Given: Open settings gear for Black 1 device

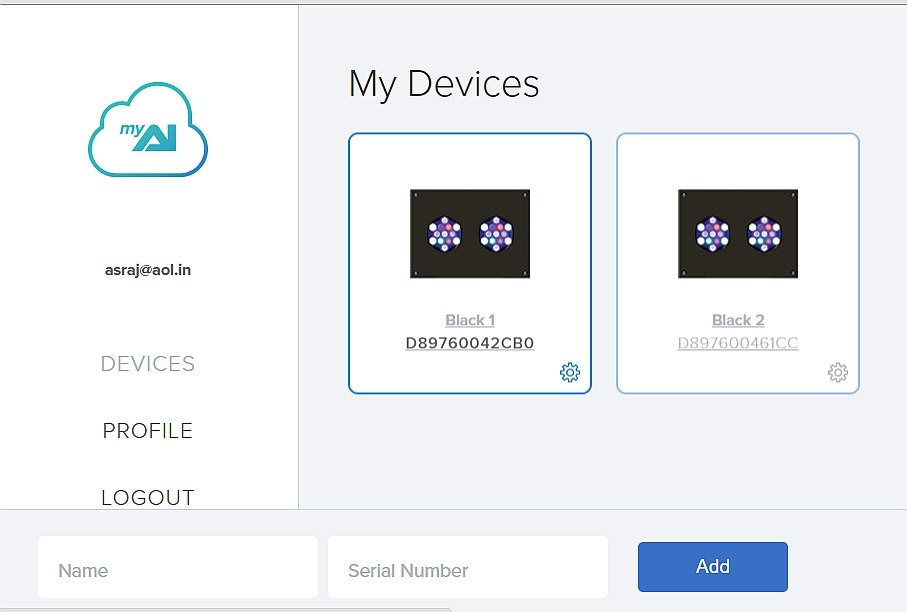Looking at the screenshot, I should tap(570, 373).
